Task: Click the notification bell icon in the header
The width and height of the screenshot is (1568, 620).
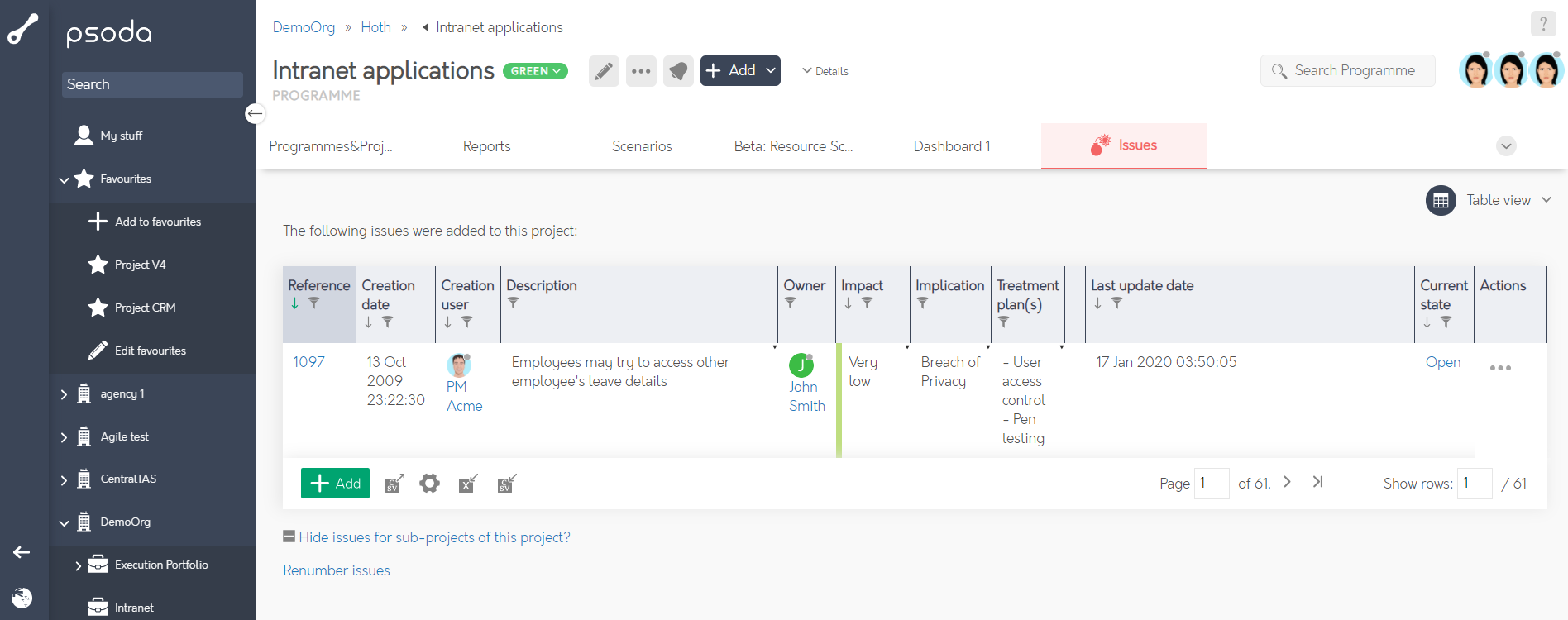Action: click(678, 71)
